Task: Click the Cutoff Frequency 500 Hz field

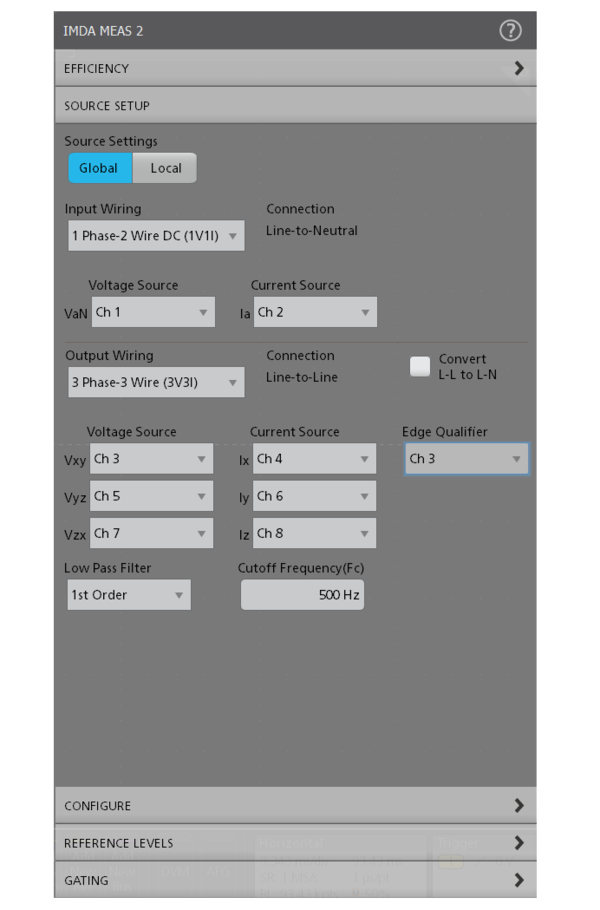Action: point(302,595)
